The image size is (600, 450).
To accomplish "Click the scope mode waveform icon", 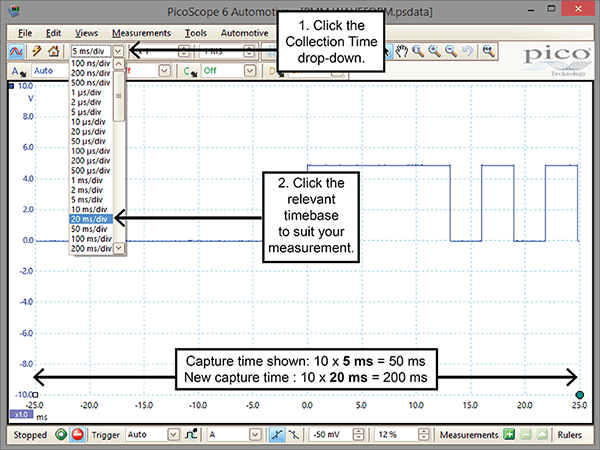I will click(16, 51).
